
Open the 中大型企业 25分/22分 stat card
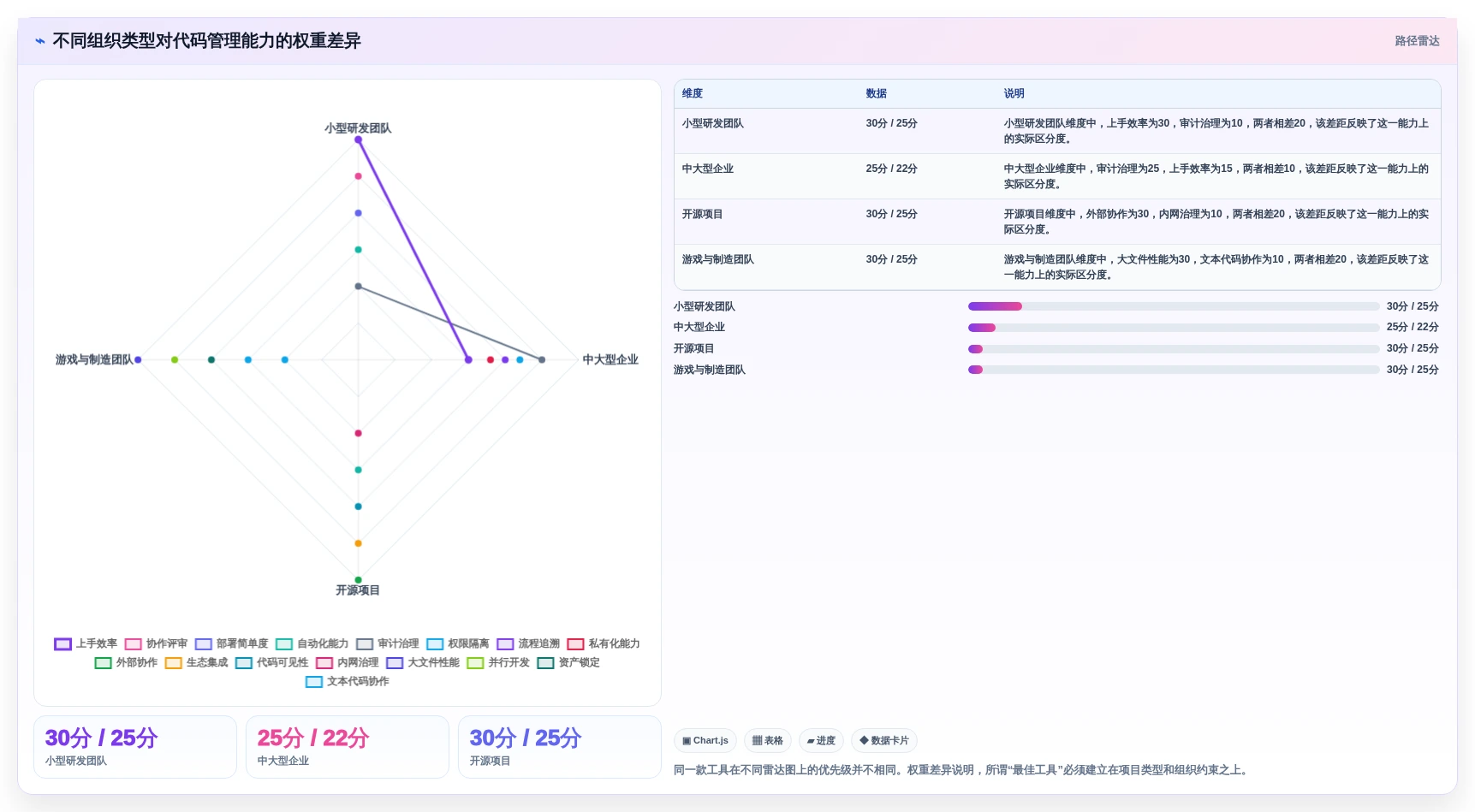tap(348, 747)
